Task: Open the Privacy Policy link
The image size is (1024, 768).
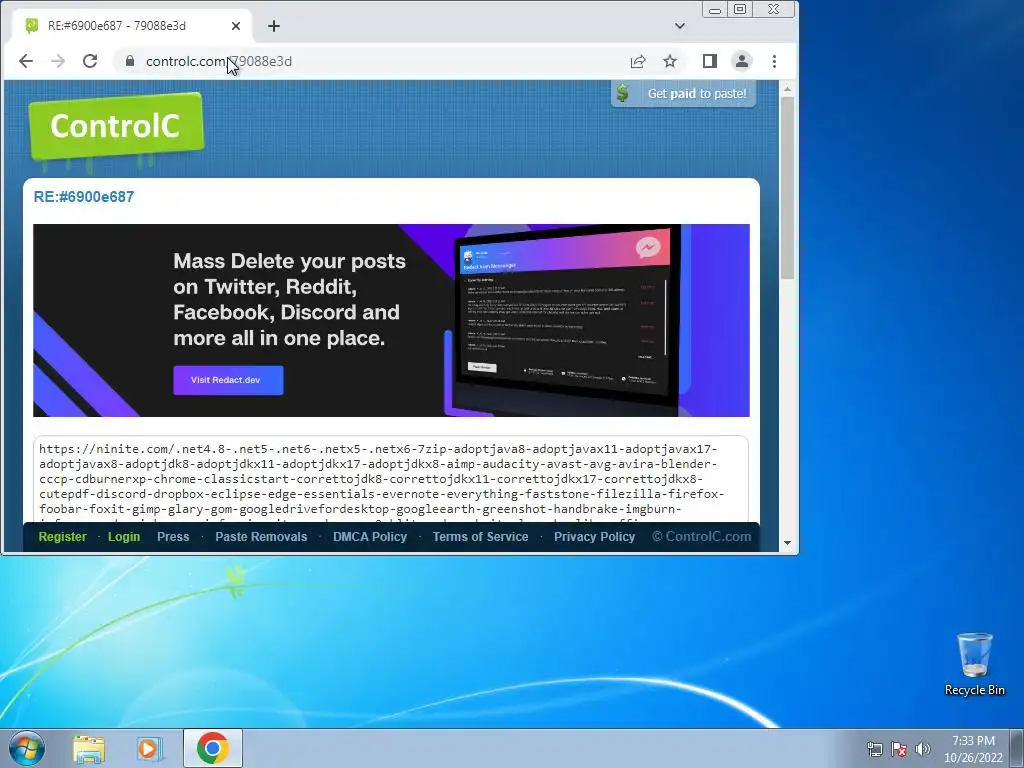Action: tap(594, 537)
